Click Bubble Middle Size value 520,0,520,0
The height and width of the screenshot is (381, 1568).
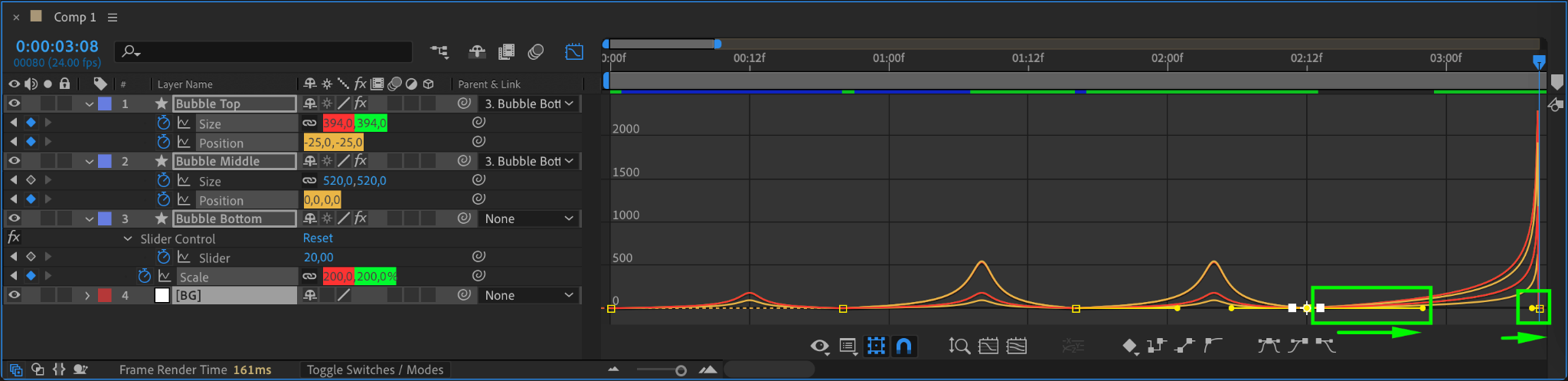tap(354, 181)
